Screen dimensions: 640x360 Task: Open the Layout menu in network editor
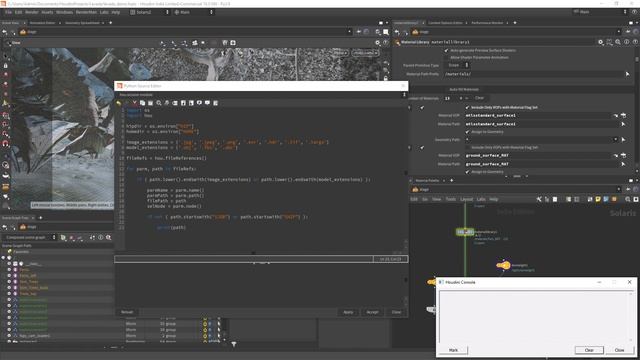(x=467, y=199)
